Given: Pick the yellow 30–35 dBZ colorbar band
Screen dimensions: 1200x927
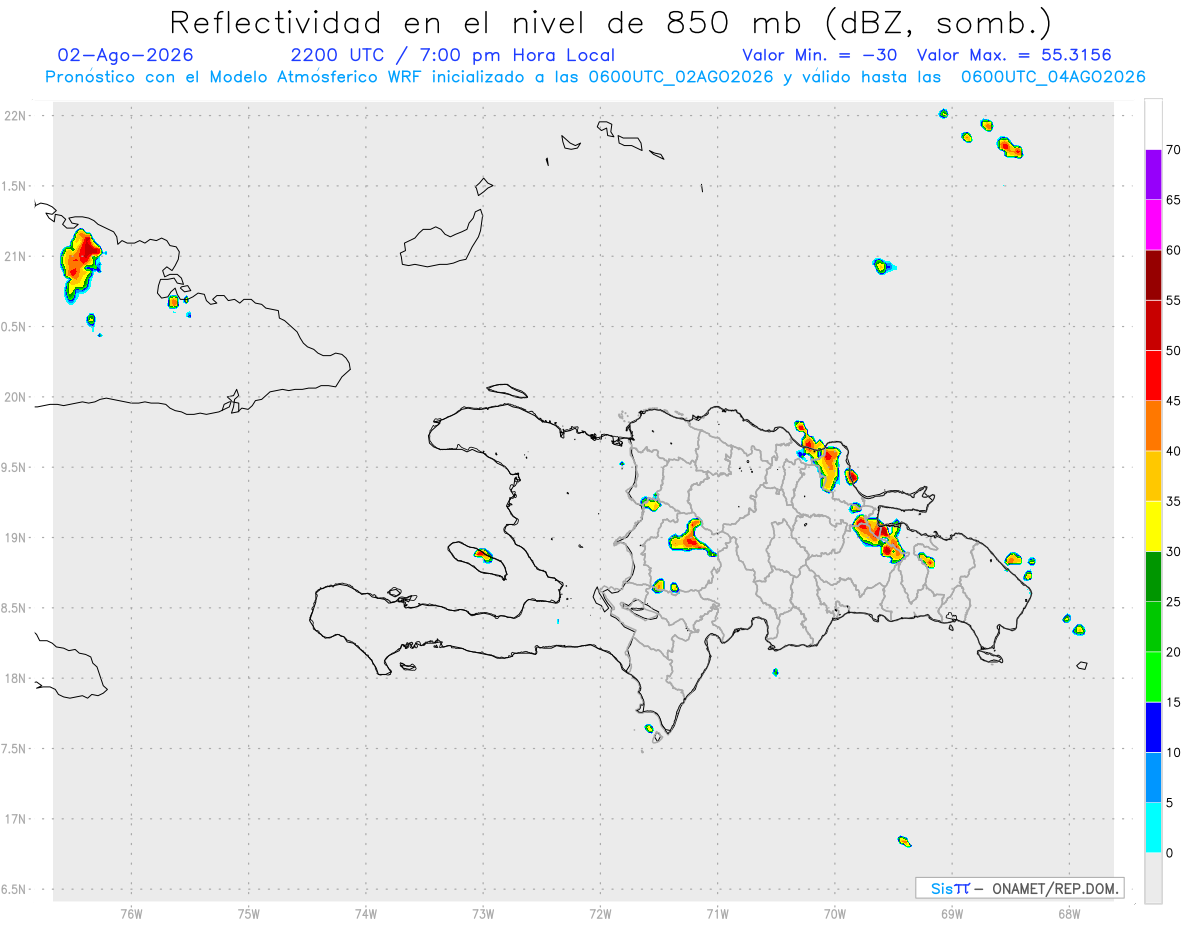Looking at the screenshot, I should (x=1153, y=526).
